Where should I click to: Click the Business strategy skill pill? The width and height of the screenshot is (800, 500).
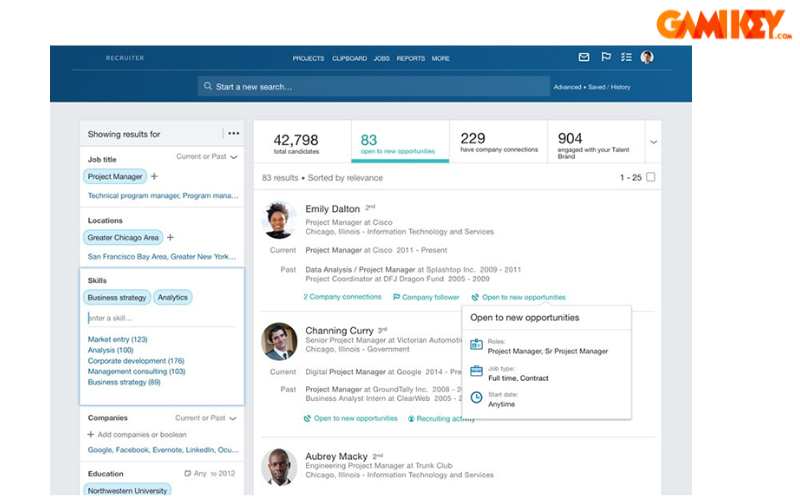(x=117, y=297)
